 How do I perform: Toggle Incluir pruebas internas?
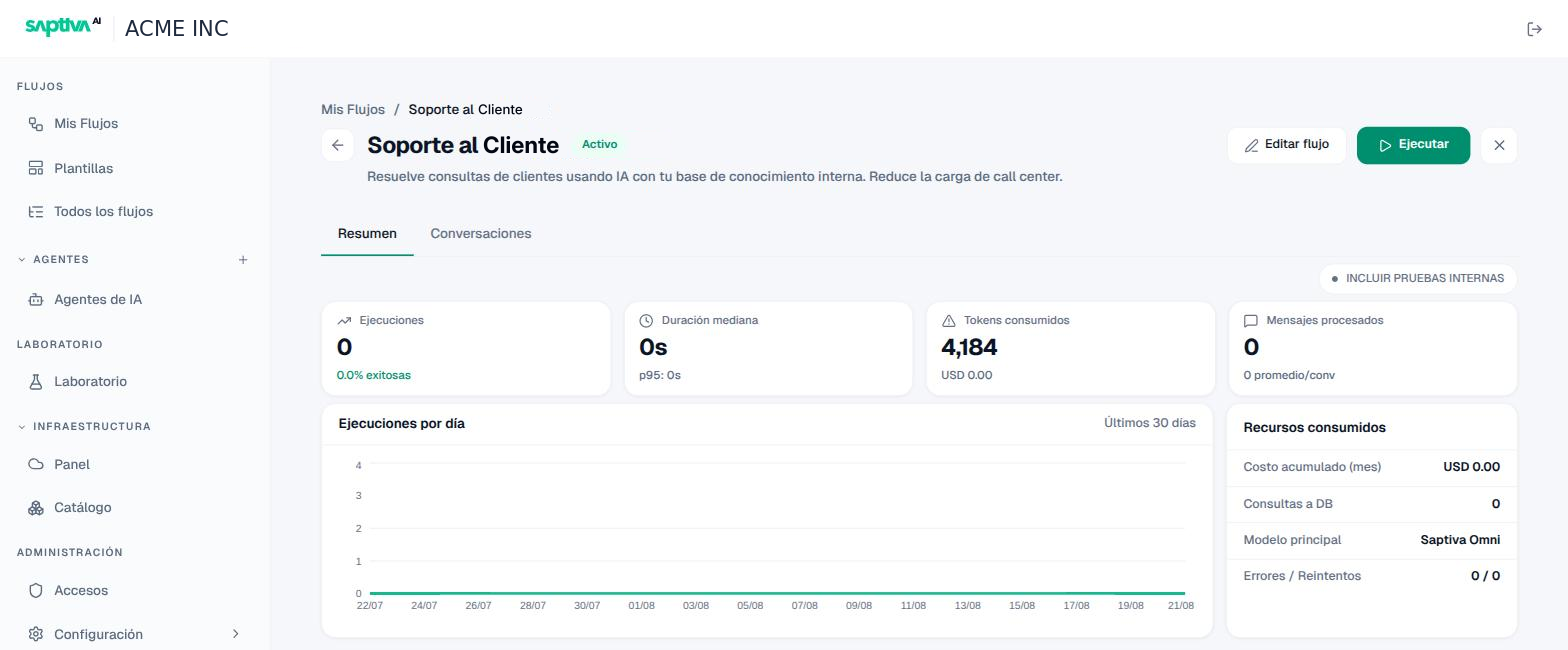point(1418,279)
